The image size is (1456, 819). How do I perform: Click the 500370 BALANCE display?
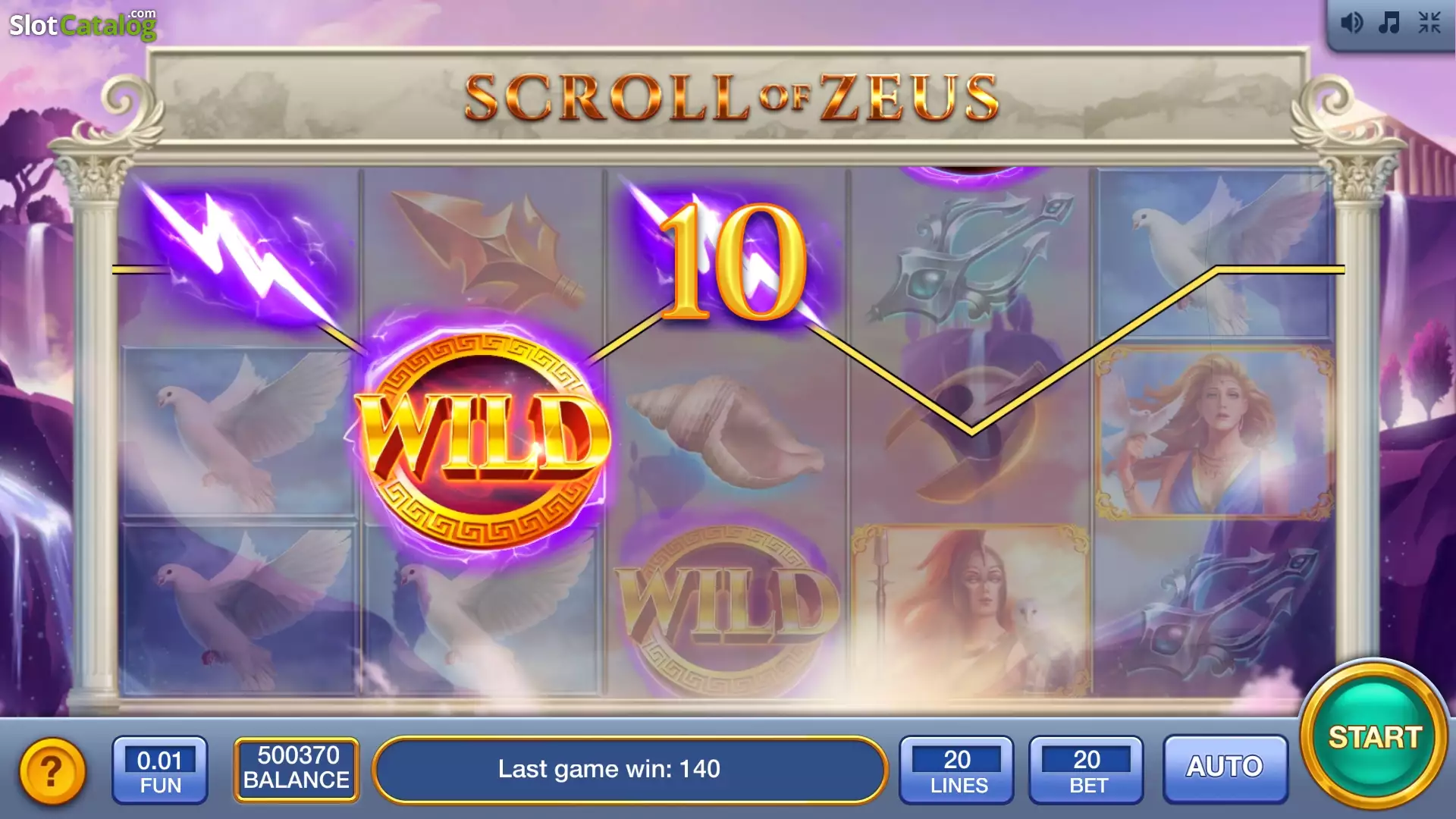[297, 769]
